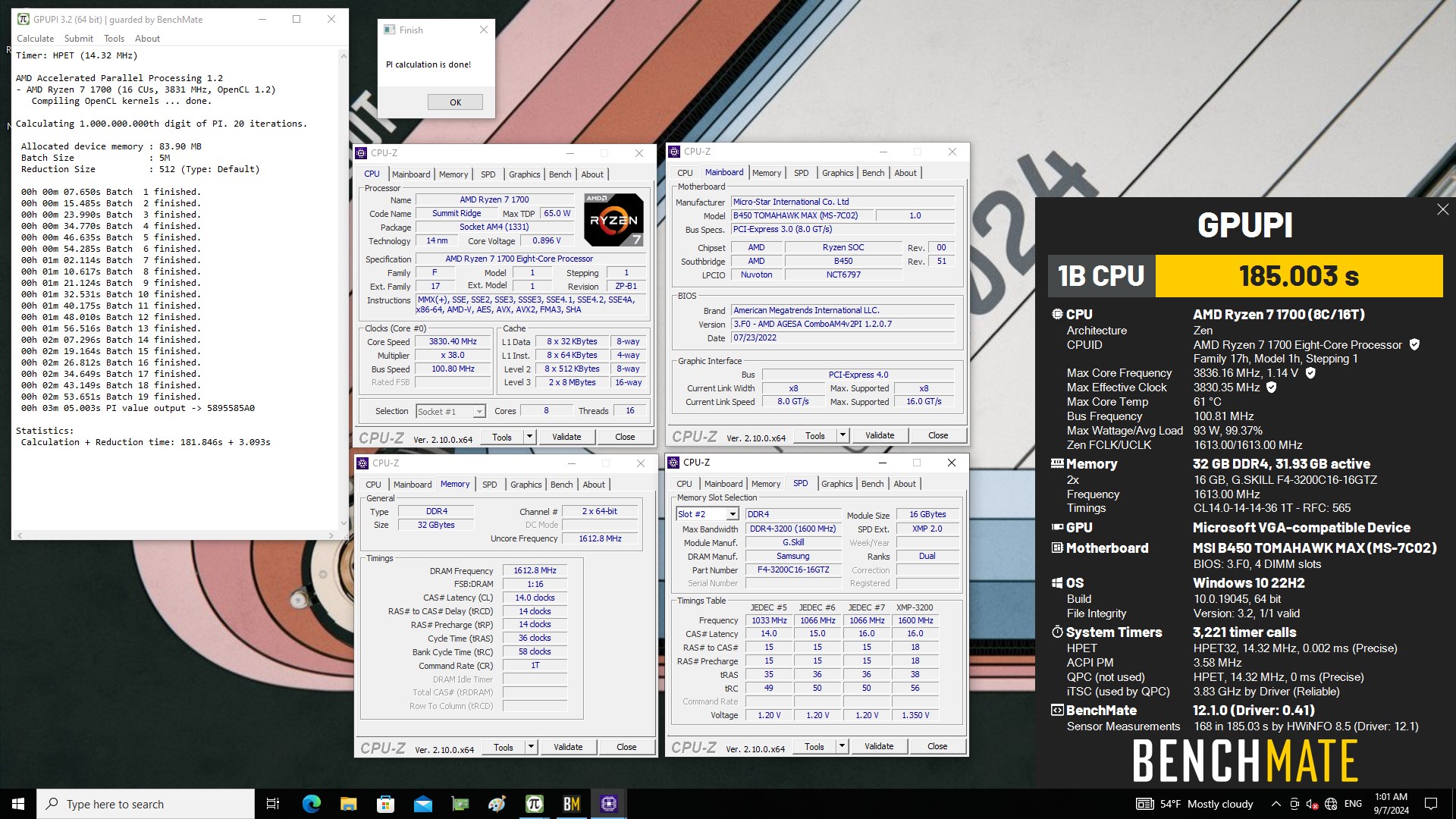Screen dimensions: 1456x819
Task: Expand Tools dropdown arrow in Mainboard window
Action: [843, 435]
